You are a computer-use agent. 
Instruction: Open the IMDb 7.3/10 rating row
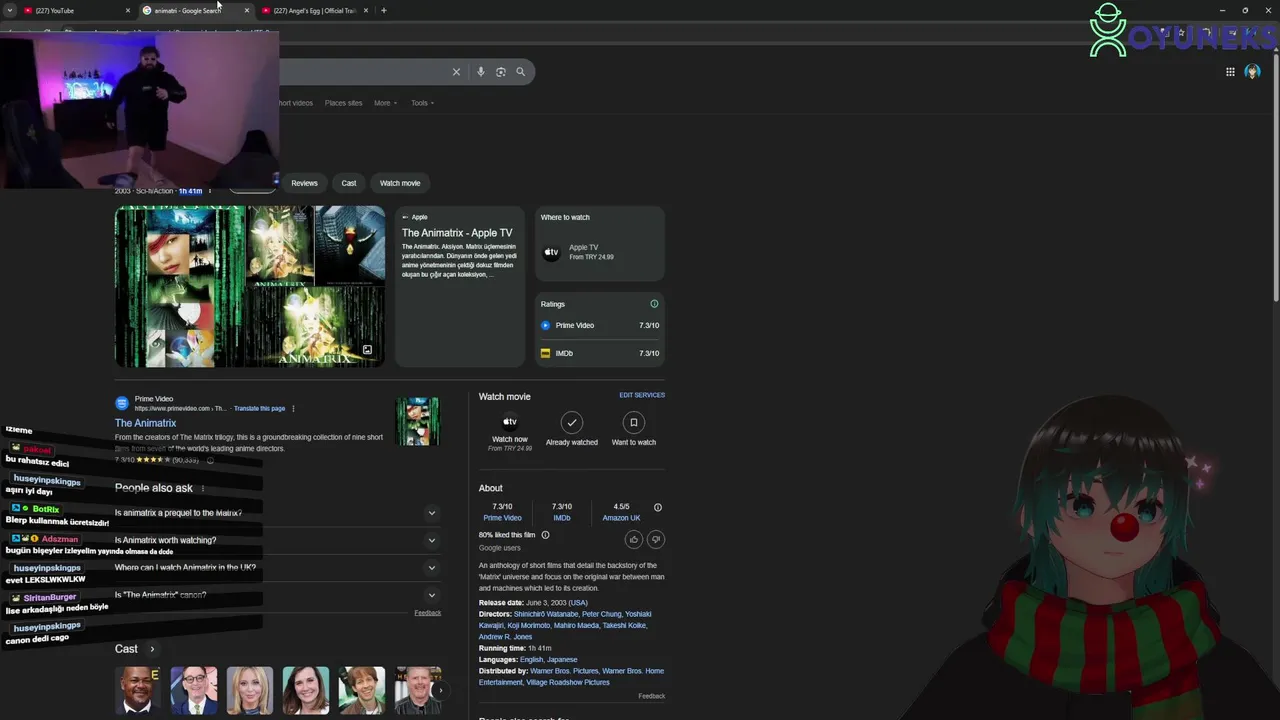point(599,353)
